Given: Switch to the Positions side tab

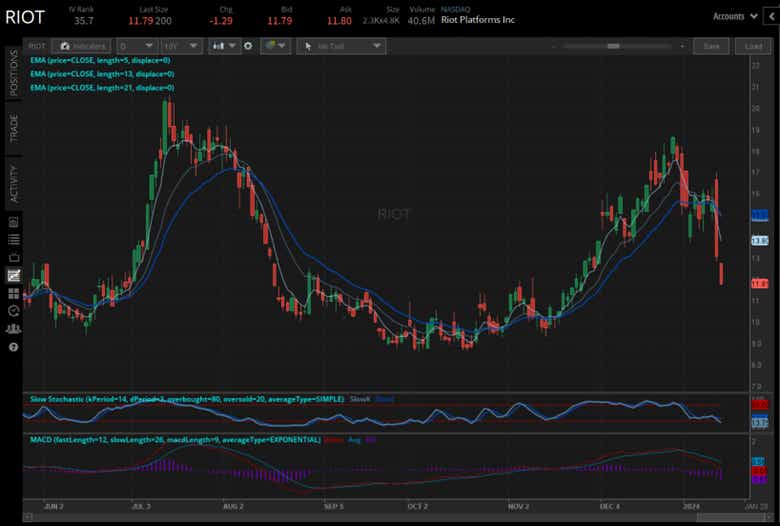Looking at the screenshot, I should point(14,72).
